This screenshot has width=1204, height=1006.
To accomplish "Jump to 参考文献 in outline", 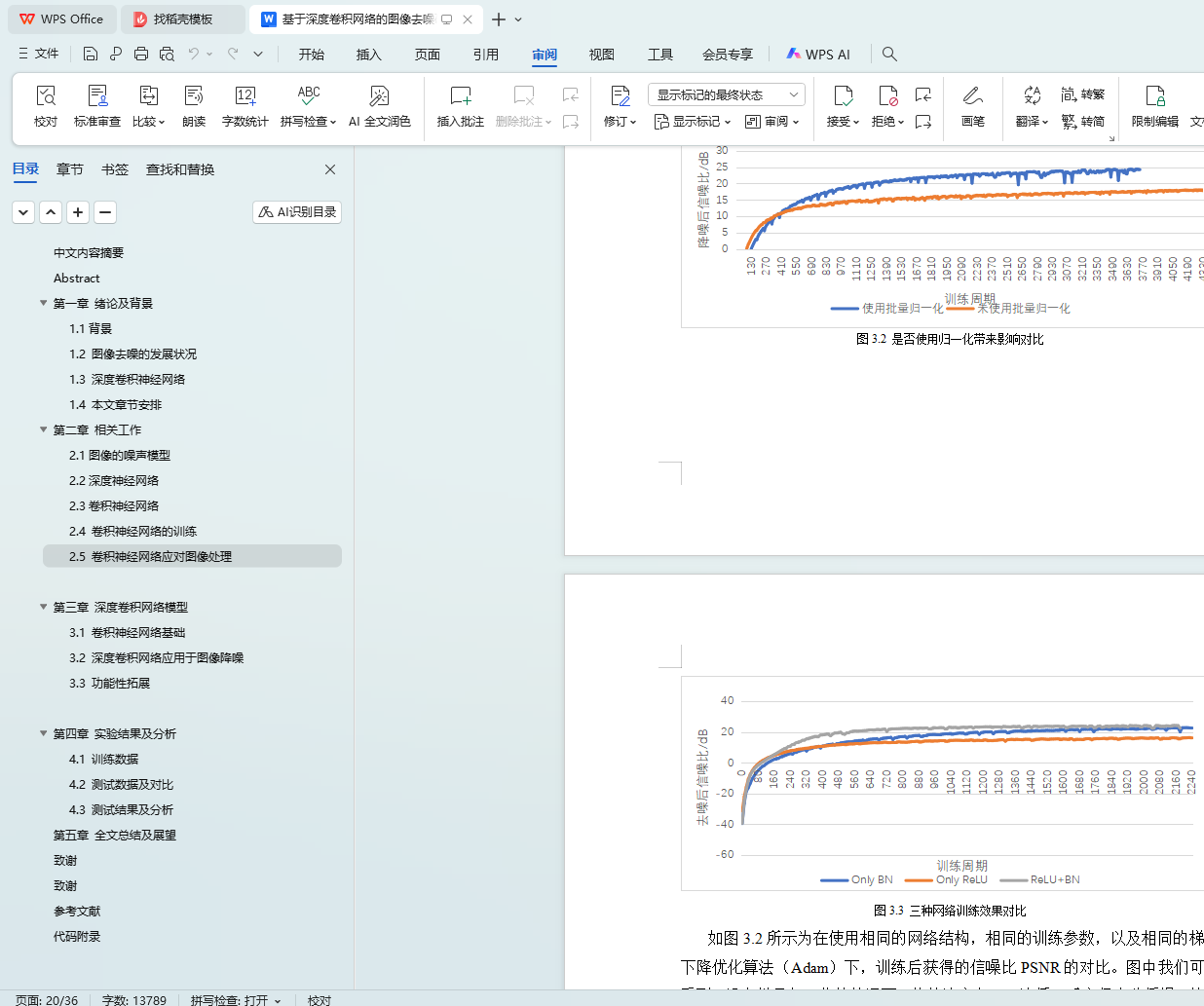I will coord(77,911).
